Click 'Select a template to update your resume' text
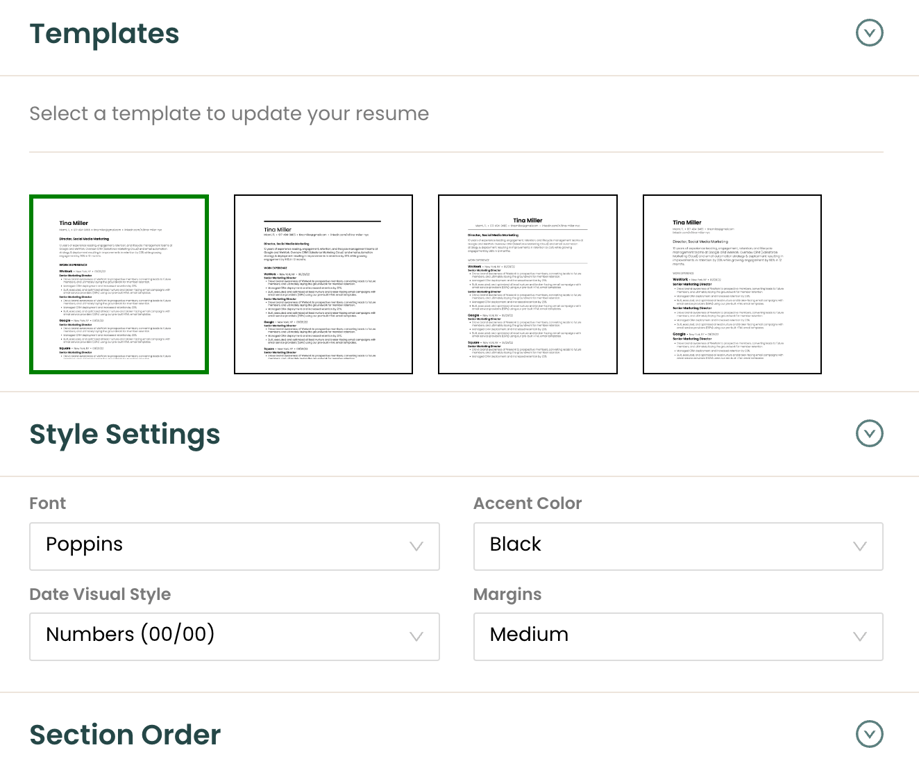Image resolution: width=919 pixels, height=768 pixels. coord(229,114)
